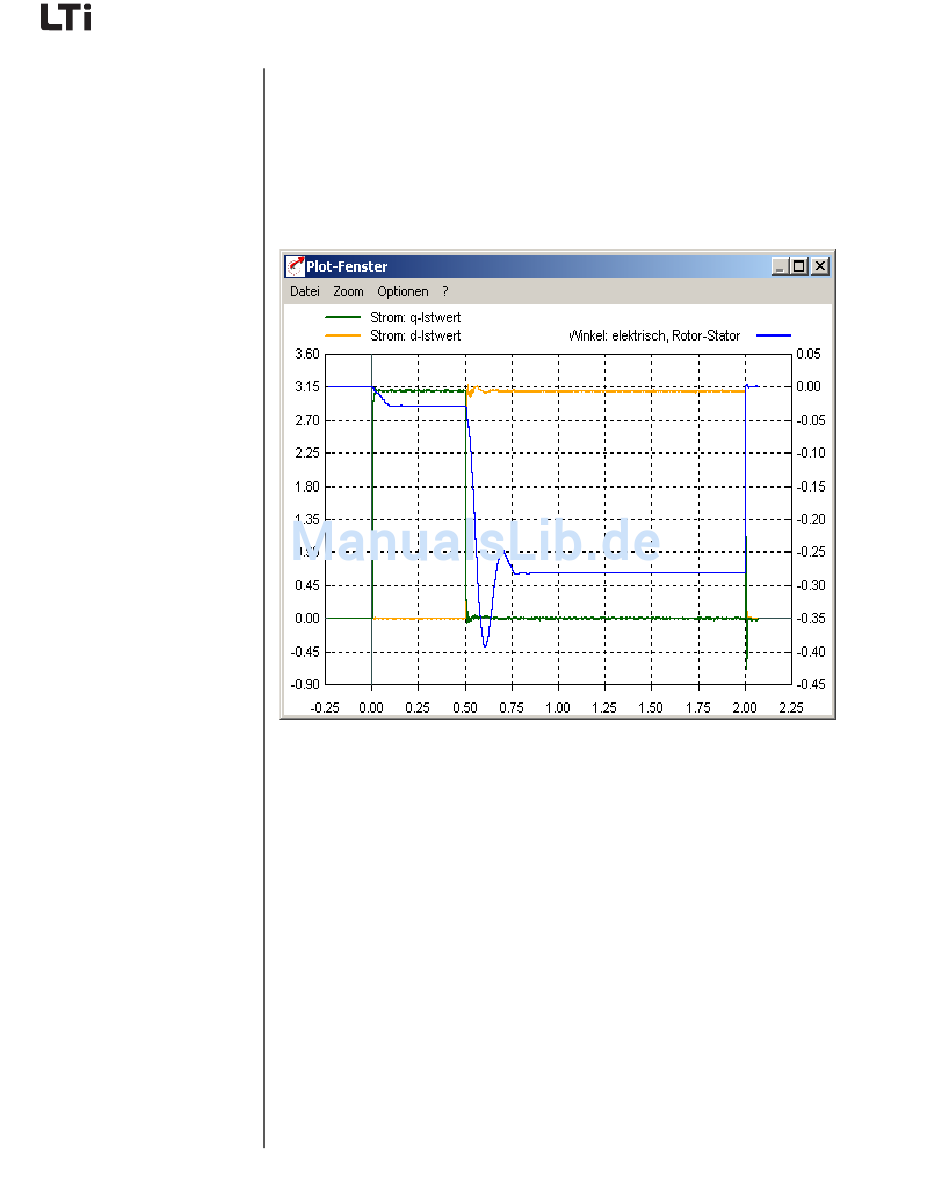This screenshot has width=950, height=1189.
Task: Click right axis value -0.20
Action: tap(810, 519)
